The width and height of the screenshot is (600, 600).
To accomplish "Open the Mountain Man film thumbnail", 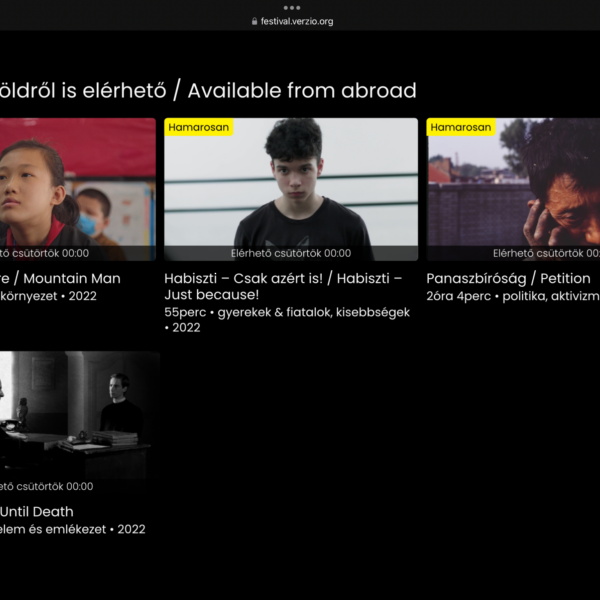I will (78, 189).
